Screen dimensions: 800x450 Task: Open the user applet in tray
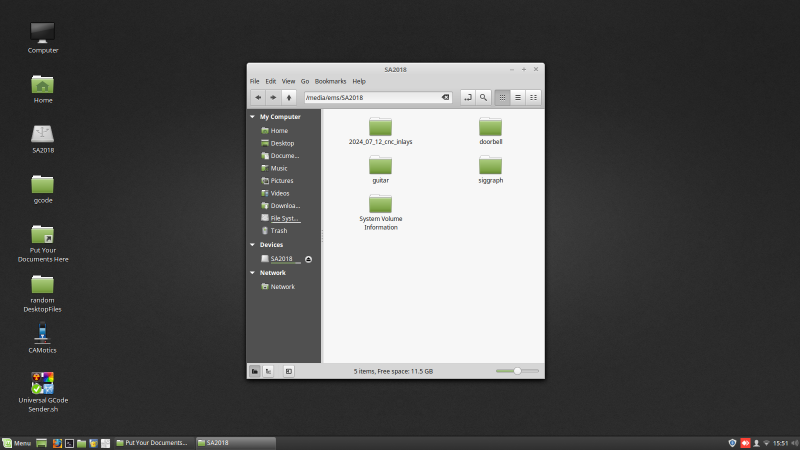757,443
